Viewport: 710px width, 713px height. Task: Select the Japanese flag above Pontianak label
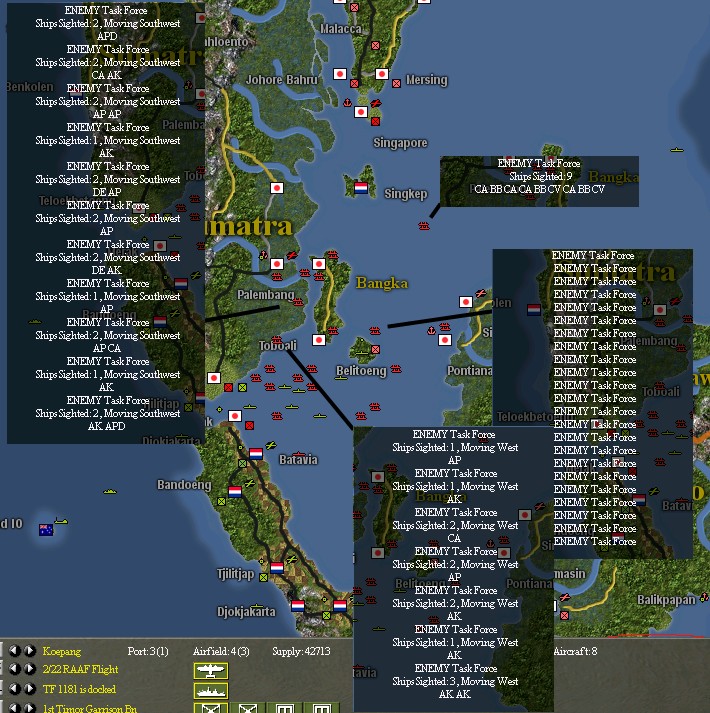pos(445,340)
